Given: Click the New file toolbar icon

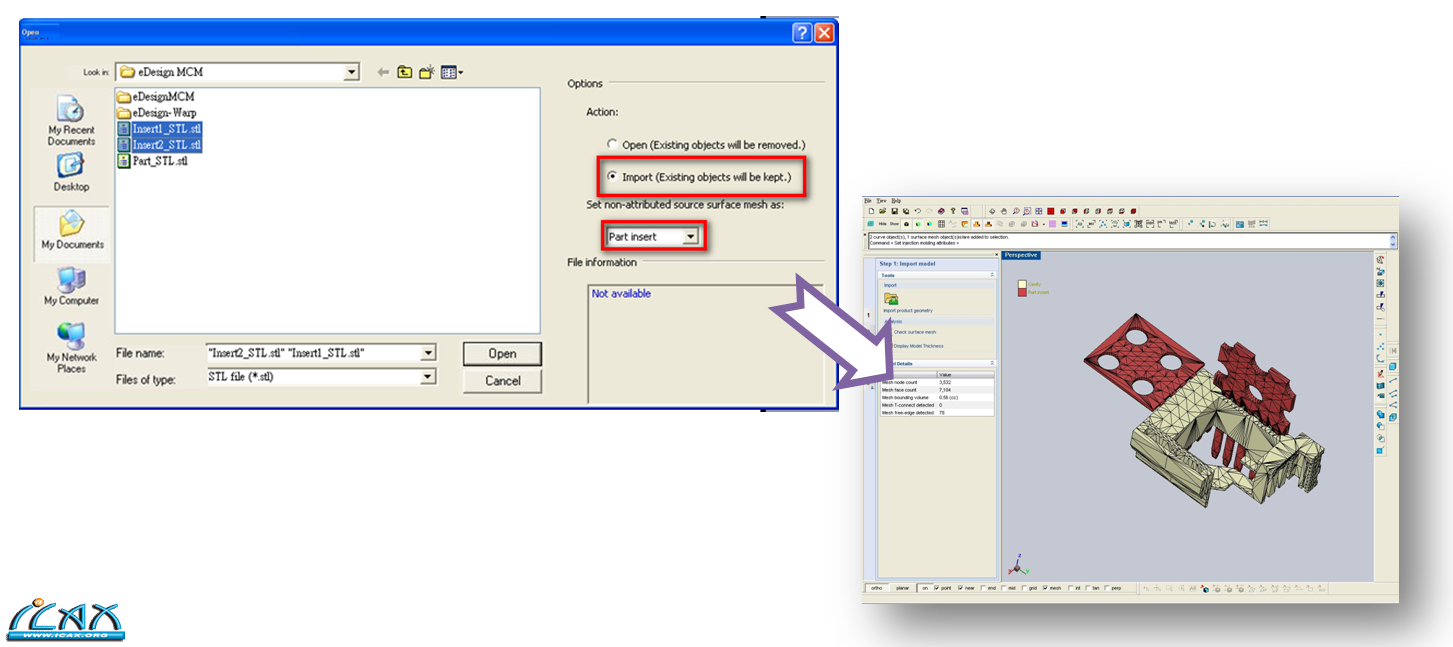Looking at the screenshot, I should click(871, 211).
